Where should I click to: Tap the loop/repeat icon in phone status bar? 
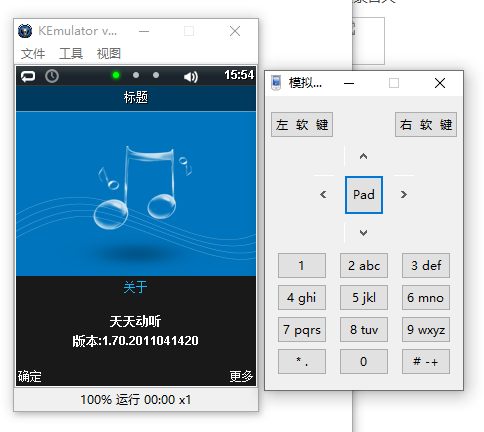click(x=28, y=76)
